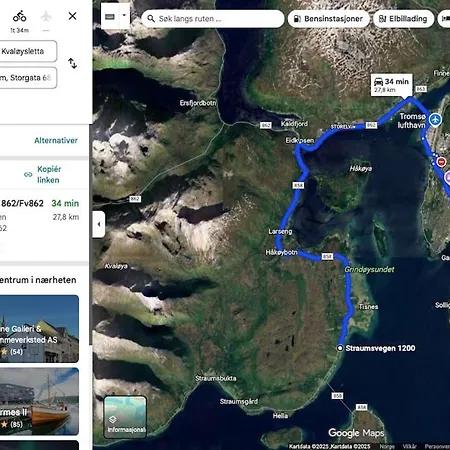Filter by Bensinstasjoner chip
This screenshot has width=450, height=450.
click(x=329, y=19)
